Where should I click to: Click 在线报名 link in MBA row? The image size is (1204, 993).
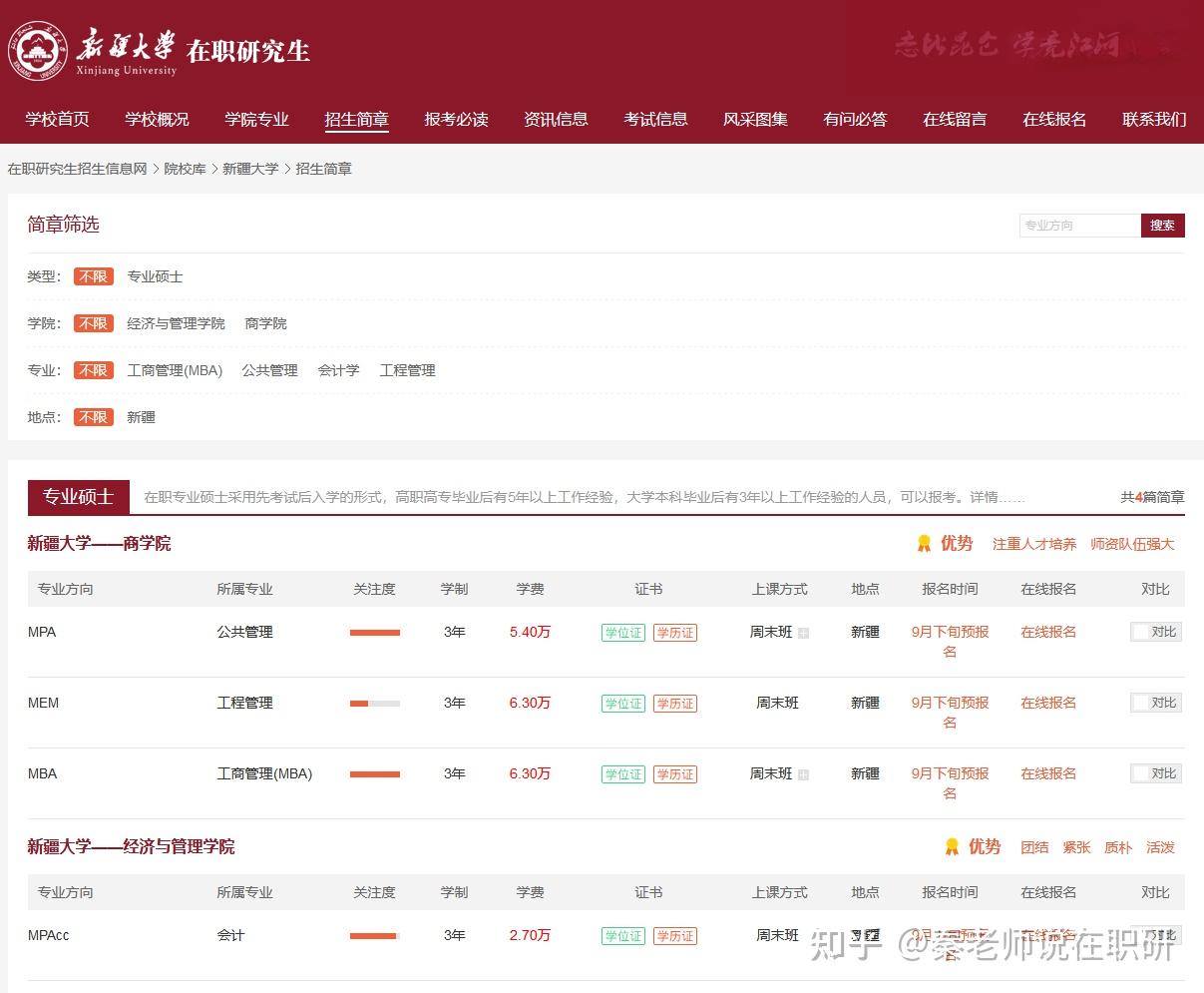1048,773
